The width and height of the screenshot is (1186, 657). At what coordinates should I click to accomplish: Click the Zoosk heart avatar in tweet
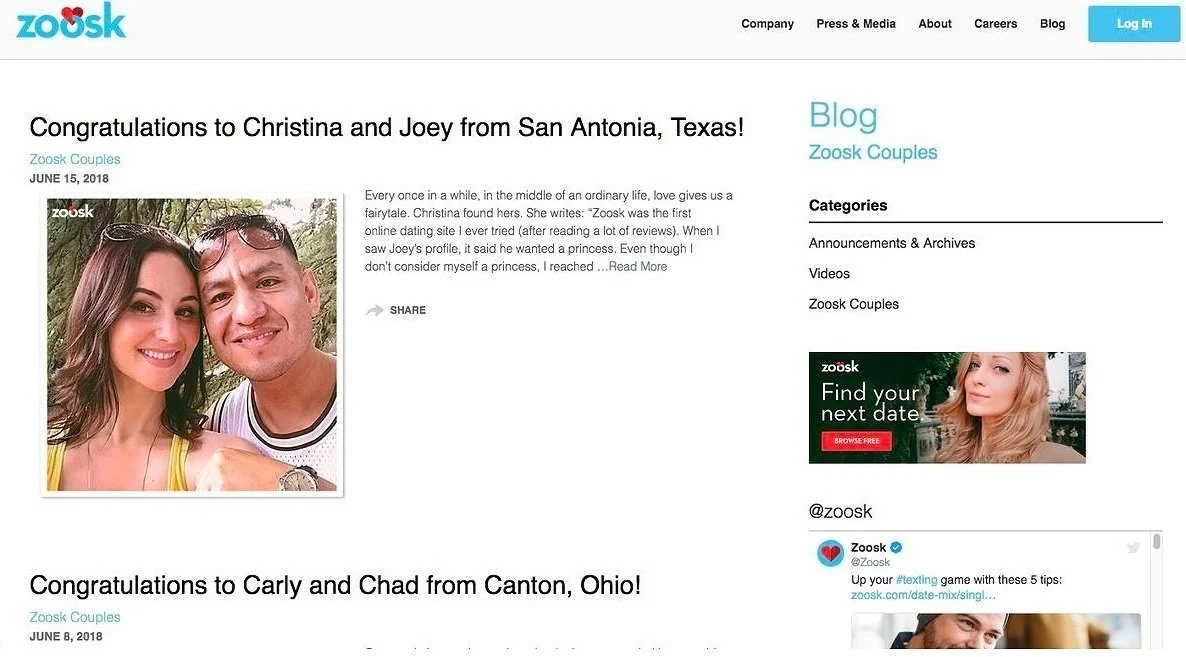click(x=831, y=553)
